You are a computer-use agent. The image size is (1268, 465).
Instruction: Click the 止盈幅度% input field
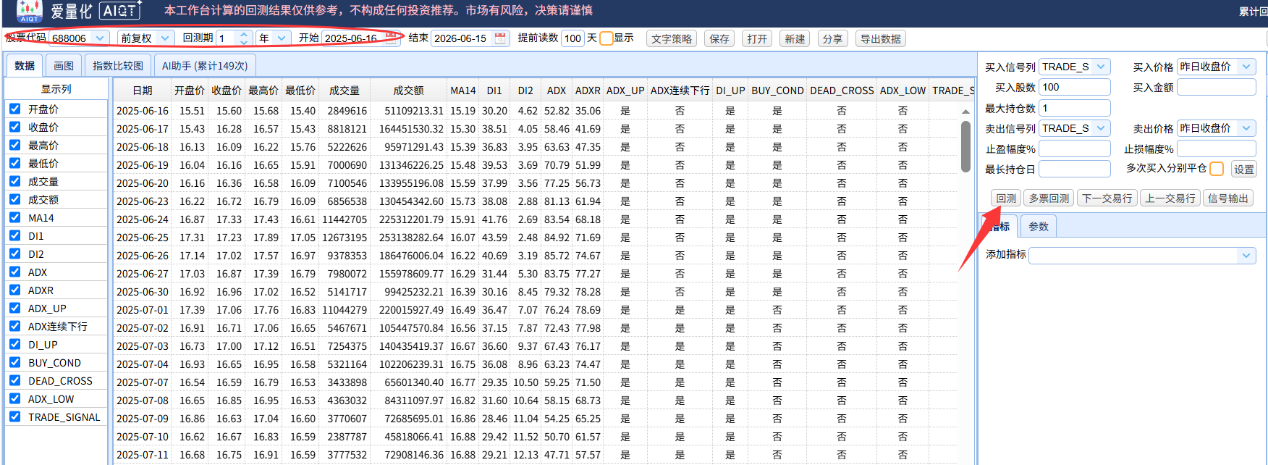pos(1075,148)
